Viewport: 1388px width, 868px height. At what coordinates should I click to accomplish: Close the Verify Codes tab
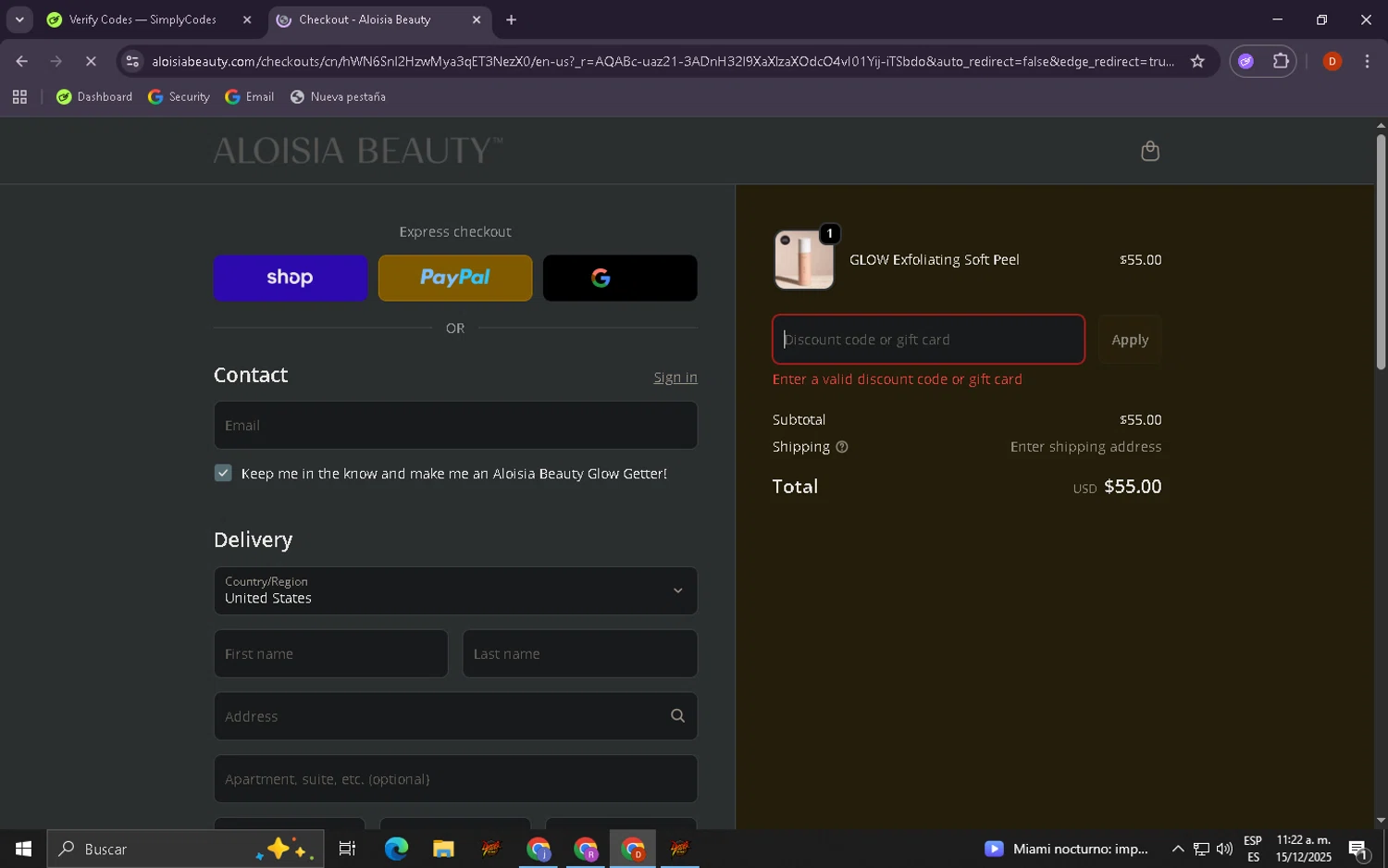247,19
